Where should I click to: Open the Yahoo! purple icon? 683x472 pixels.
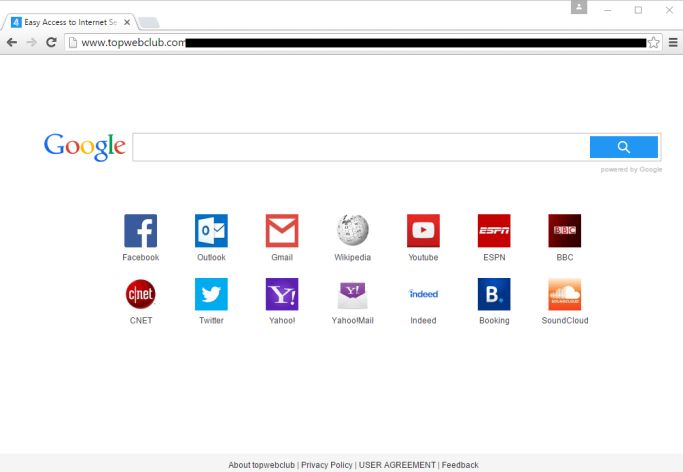282,294
